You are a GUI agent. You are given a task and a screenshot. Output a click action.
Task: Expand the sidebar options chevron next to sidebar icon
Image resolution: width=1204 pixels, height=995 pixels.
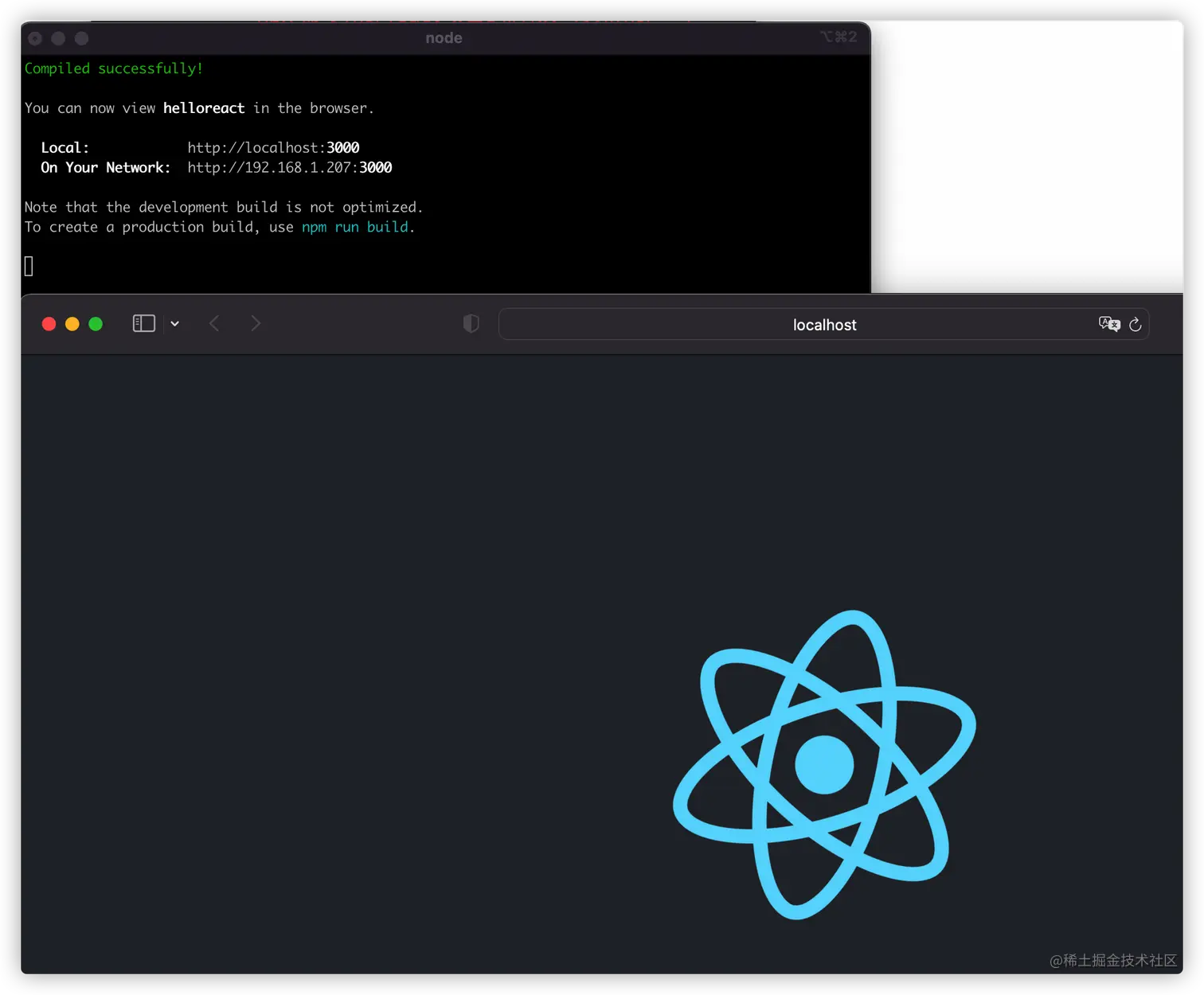pos(175,323)
